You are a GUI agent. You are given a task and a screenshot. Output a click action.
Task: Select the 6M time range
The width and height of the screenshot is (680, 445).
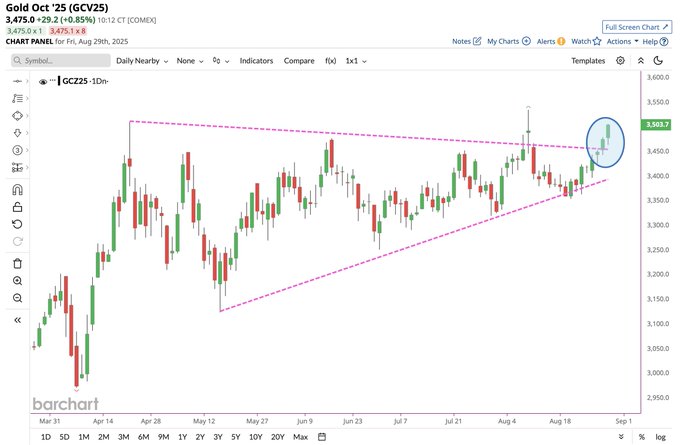point(144,437)
